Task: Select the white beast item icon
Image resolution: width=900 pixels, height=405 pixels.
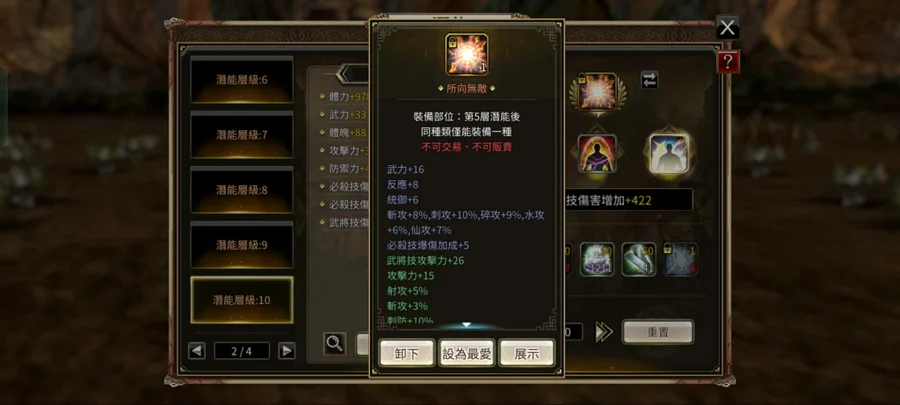Action: click(x=597, y=259)
